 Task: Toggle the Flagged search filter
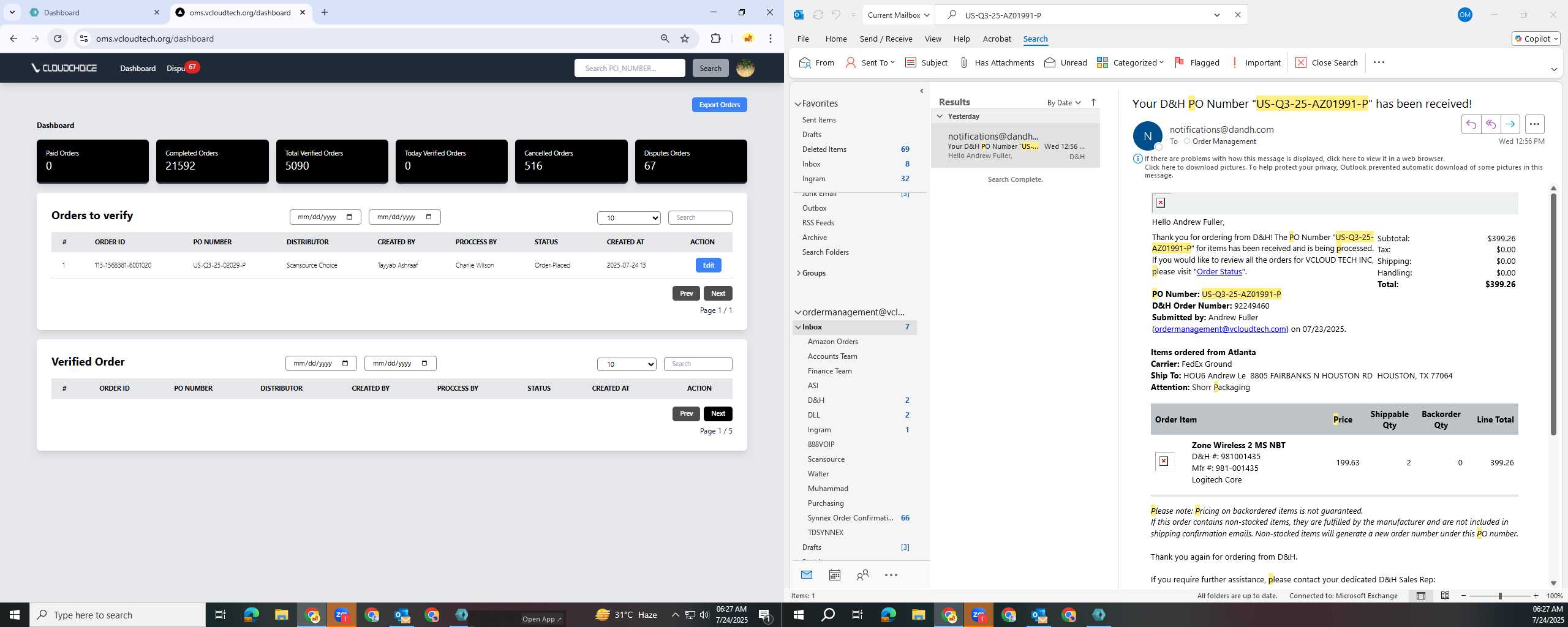tap(1197, 62)
